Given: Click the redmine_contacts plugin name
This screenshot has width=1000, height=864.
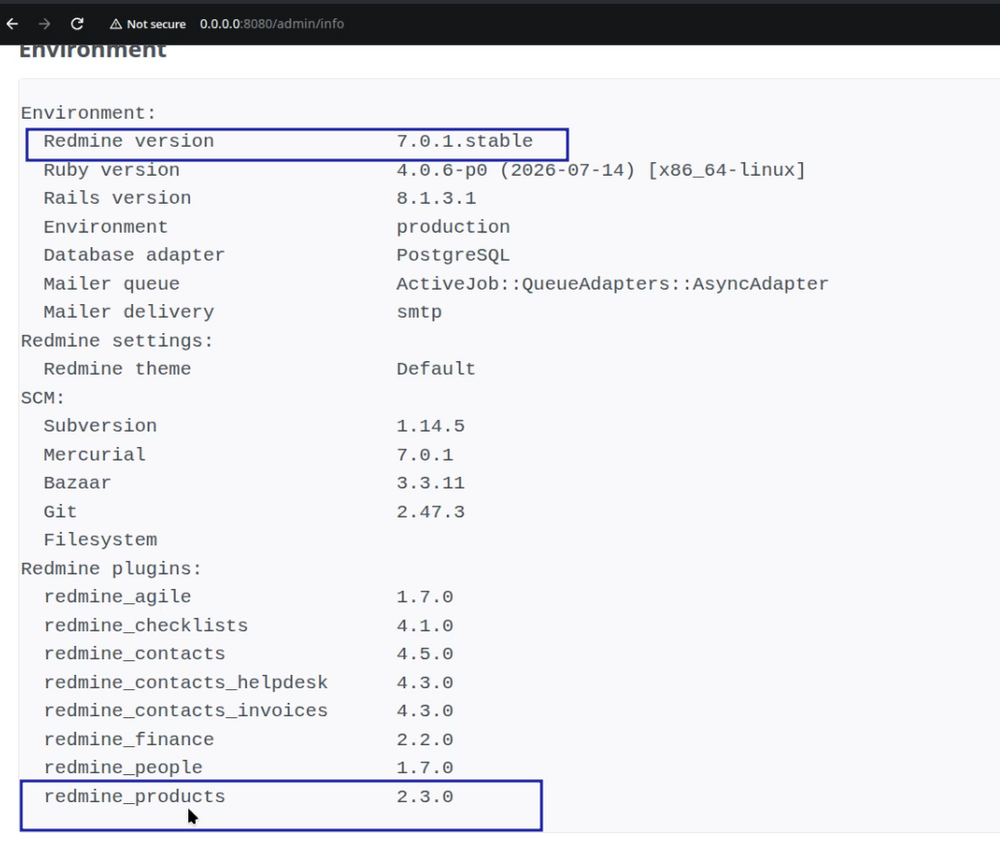Looking at the screenshot, I should point(135,654).
